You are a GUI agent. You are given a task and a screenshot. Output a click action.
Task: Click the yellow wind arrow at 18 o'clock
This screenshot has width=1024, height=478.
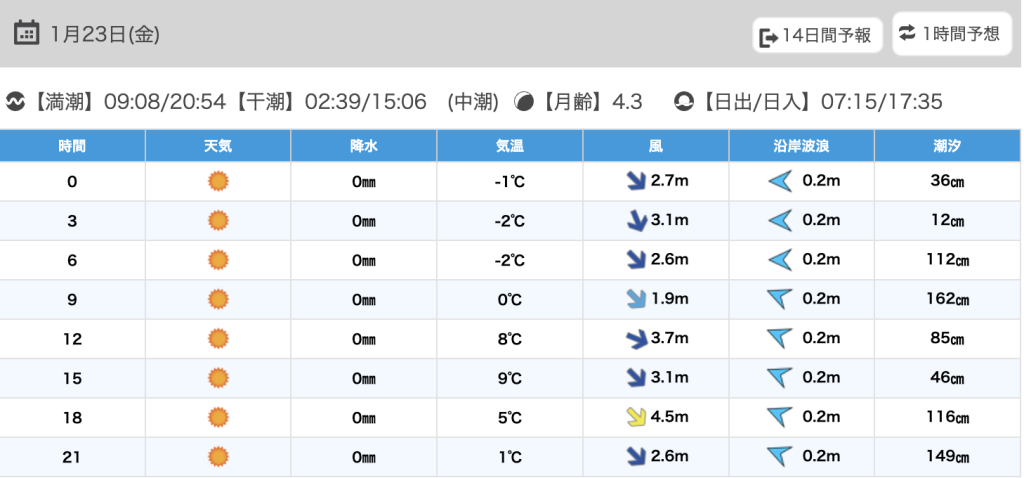click(x=635, y=417)
